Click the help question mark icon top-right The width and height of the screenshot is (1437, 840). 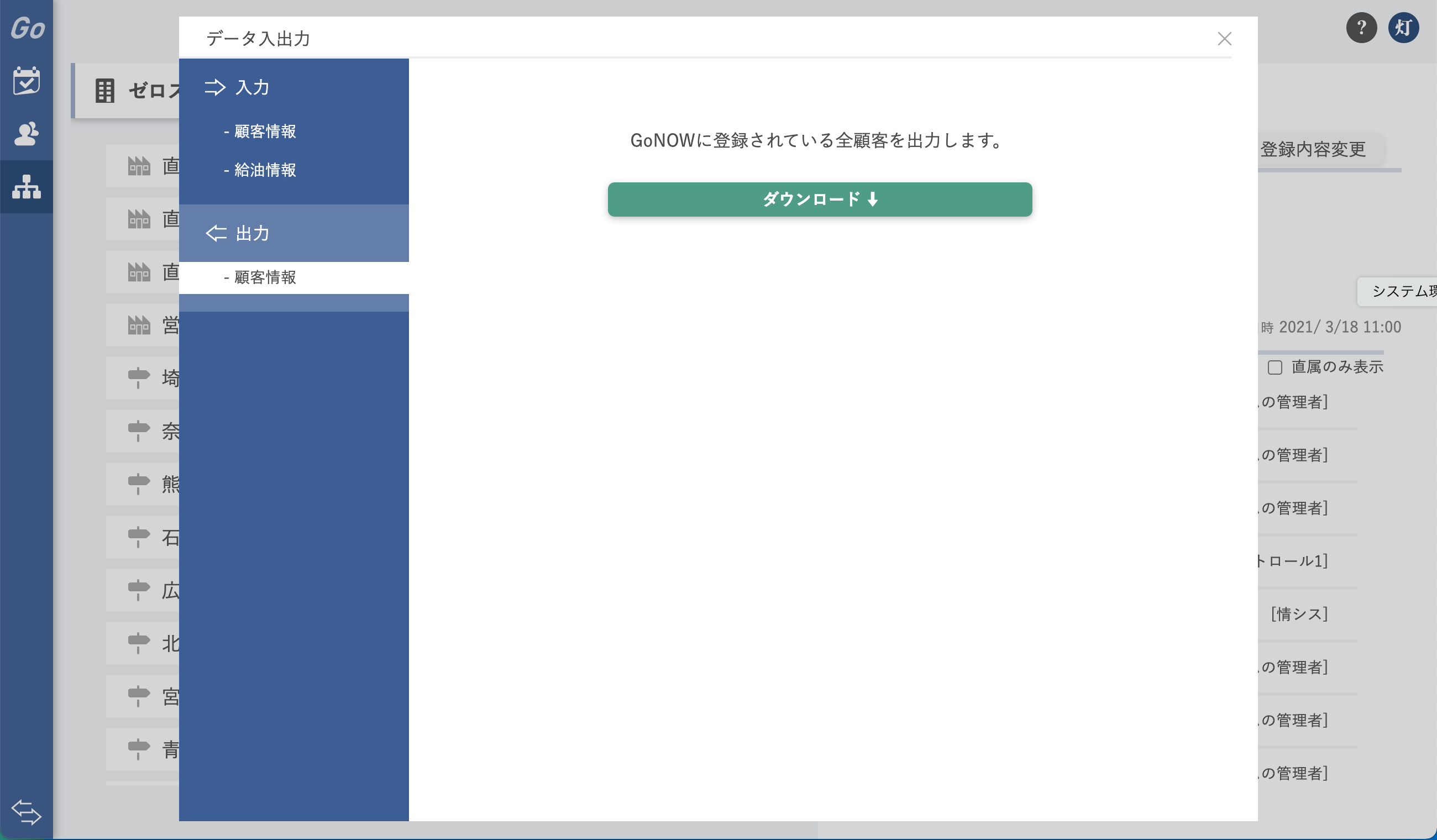[1361, 27]
